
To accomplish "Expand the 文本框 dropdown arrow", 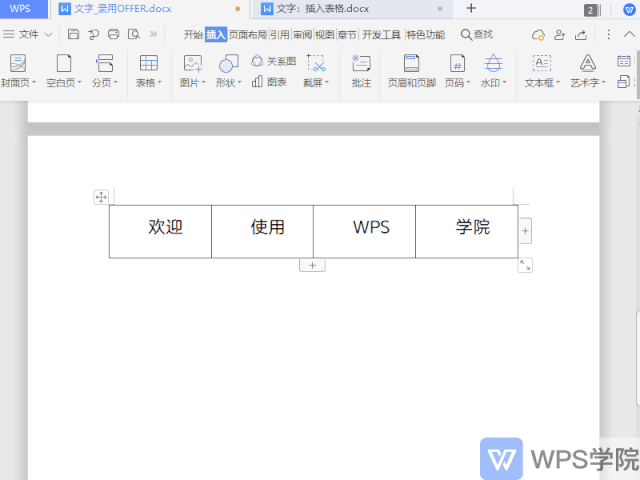I will coord(558,82).
